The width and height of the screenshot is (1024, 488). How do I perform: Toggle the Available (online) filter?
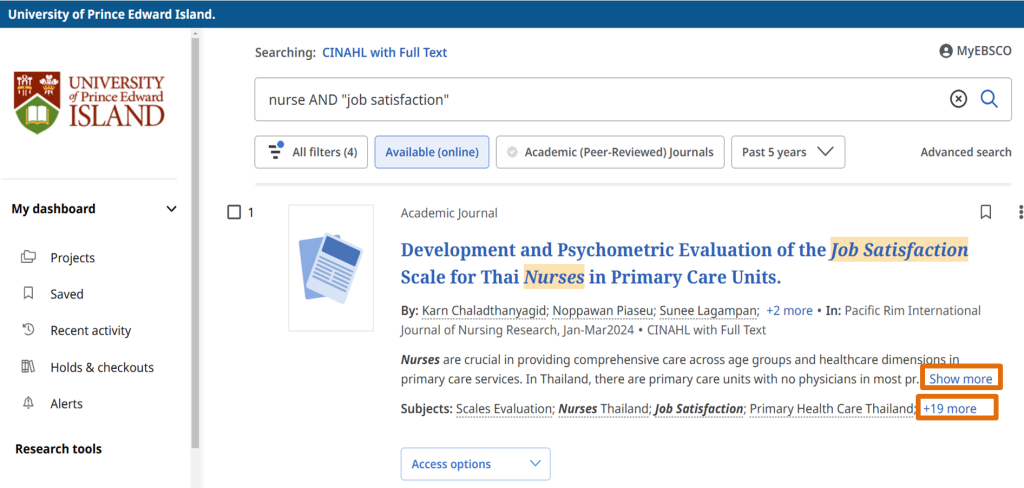pyautogui.click(x=431, y=152)
